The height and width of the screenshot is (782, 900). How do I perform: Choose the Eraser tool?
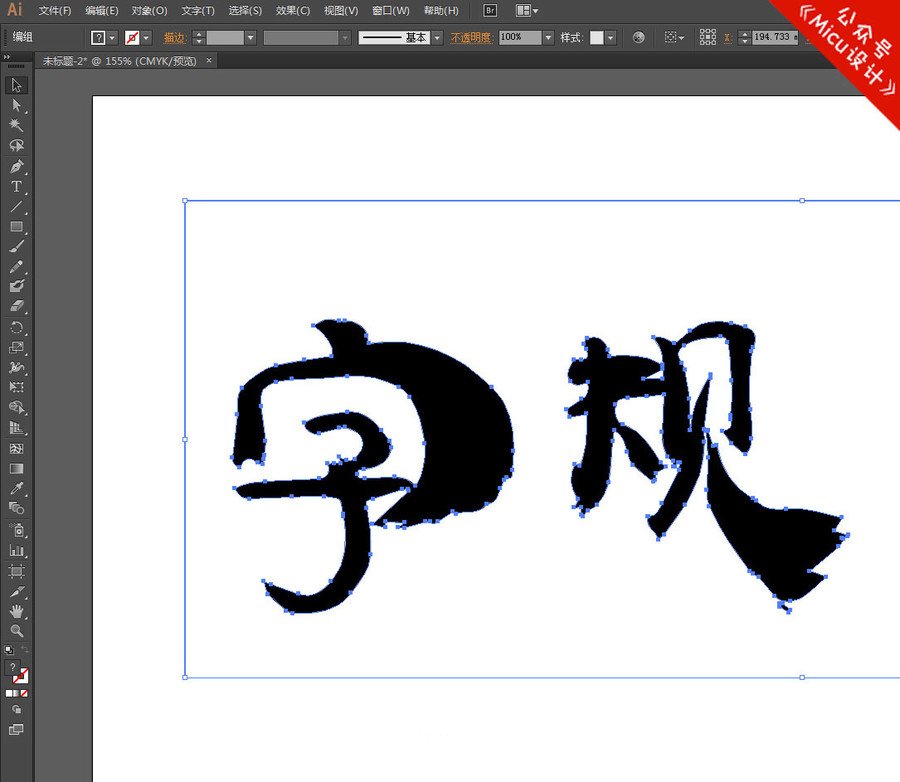pos(16,307)
